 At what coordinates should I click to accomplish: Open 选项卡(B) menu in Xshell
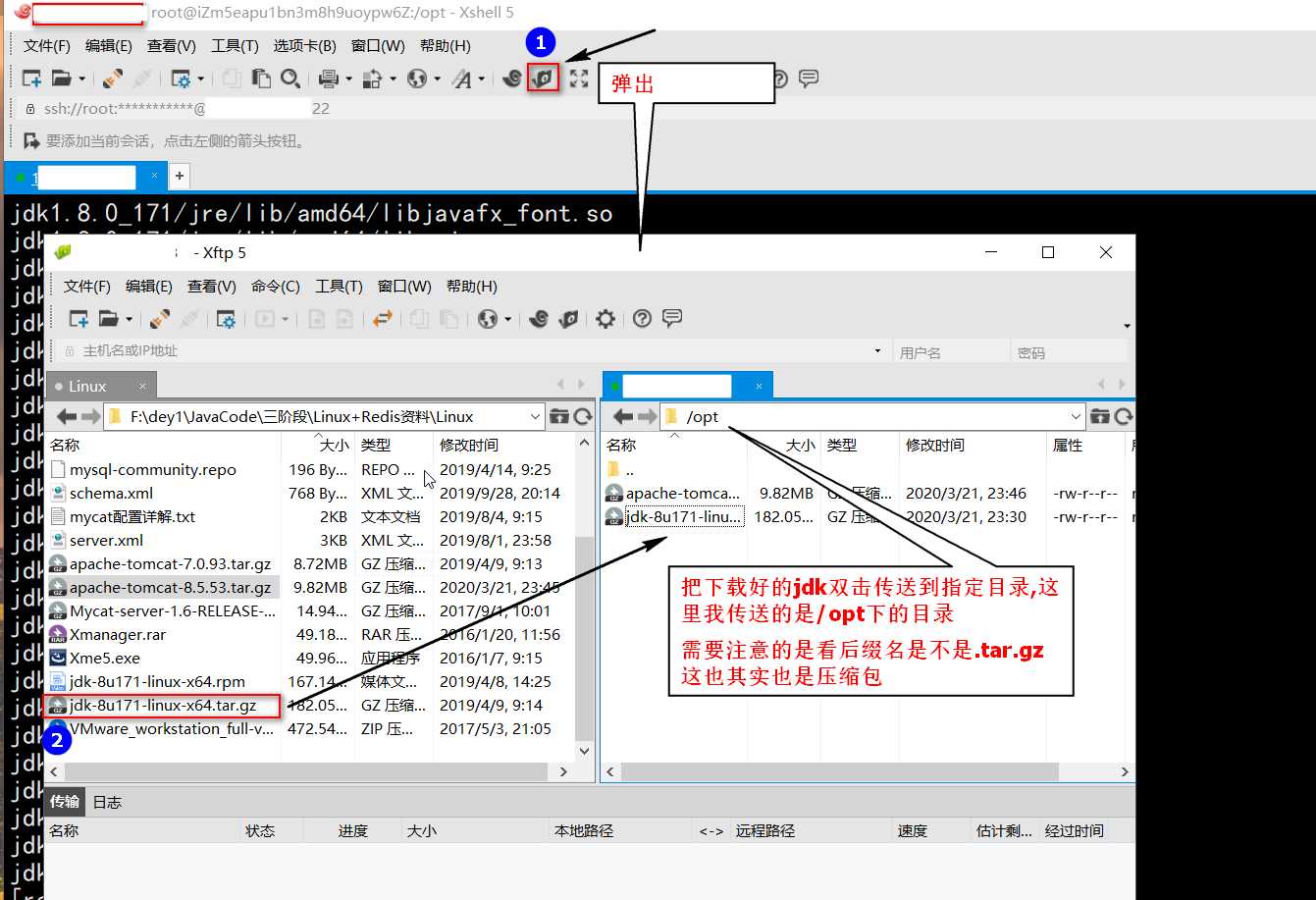tap(304, 46)
